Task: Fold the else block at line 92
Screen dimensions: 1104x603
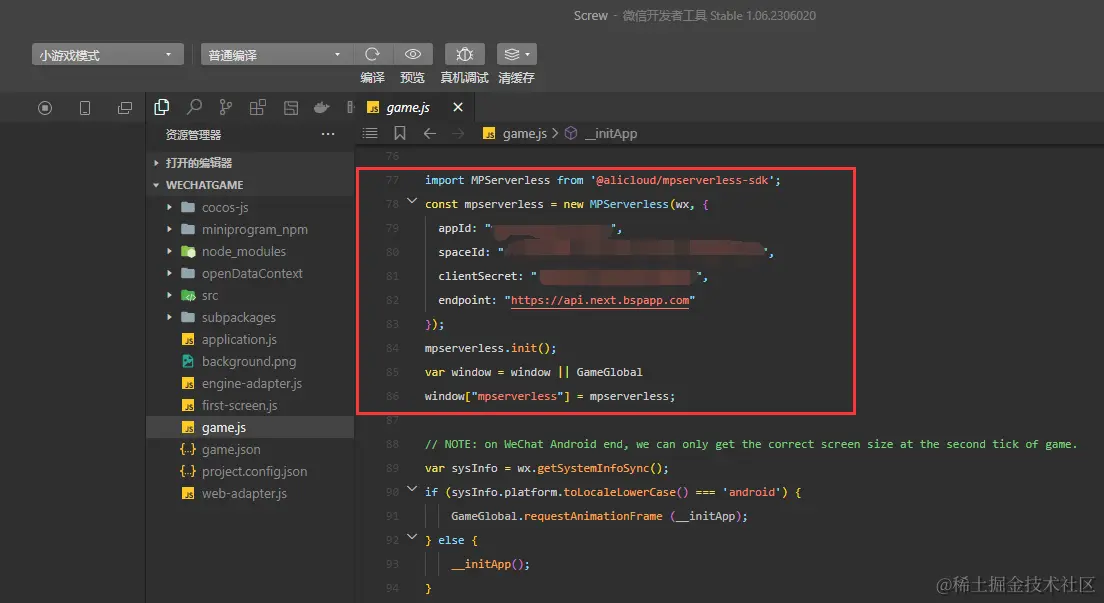Action: [412, 537]
